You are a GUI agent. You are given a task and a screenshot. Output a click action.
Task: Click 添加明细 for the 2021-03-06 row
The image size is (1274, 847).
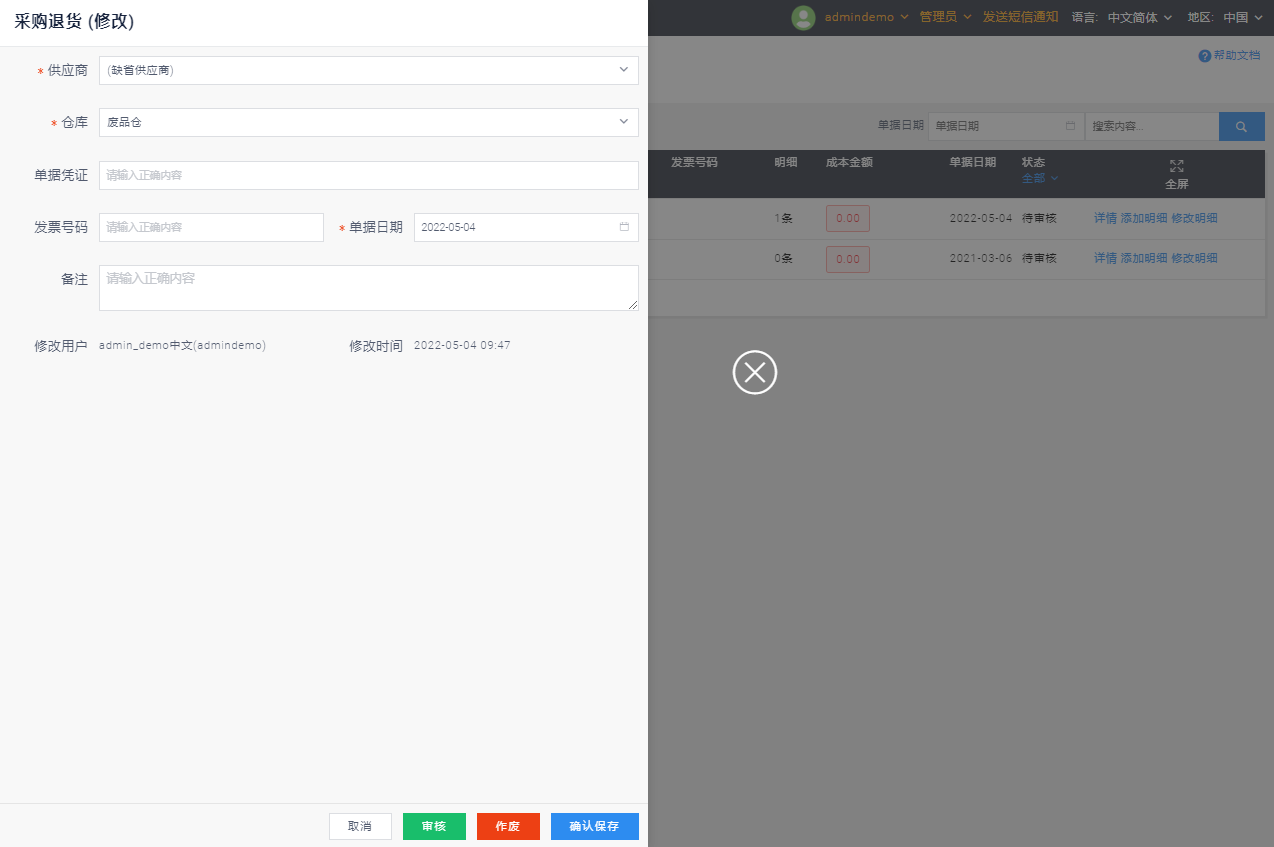click(x=1144, y=258)
